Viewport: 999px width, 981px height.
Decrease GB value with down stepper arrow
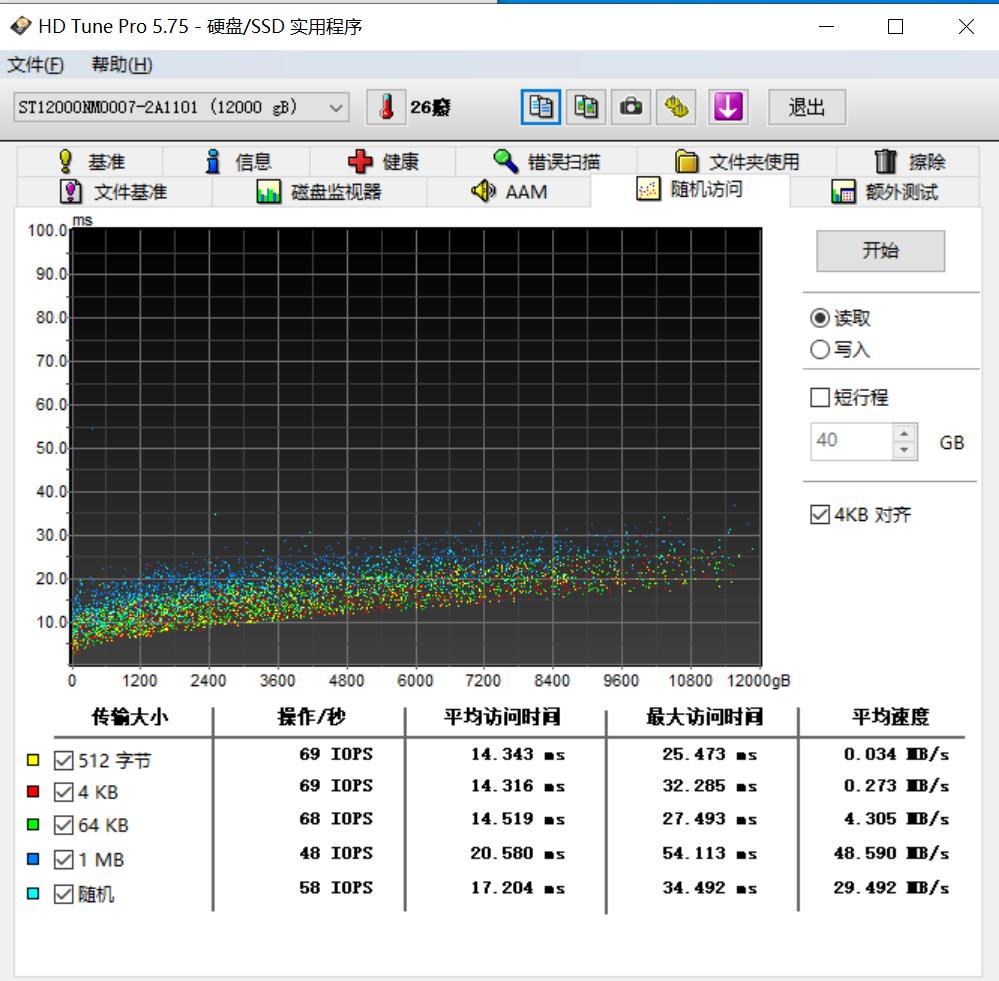point(903,449)
